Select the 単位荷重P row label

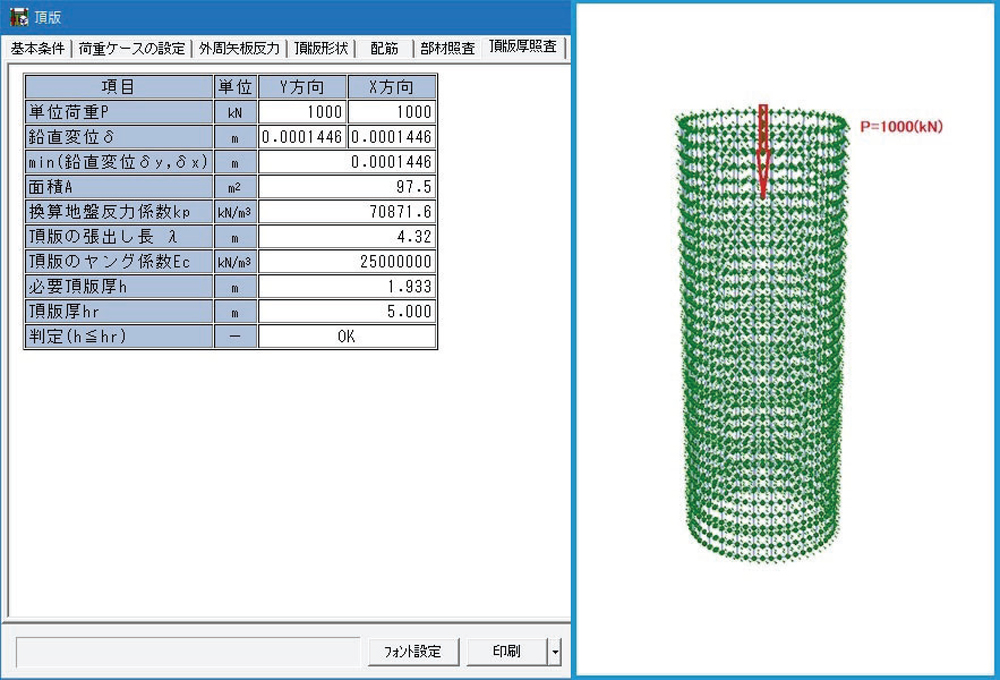click(118, 112)
